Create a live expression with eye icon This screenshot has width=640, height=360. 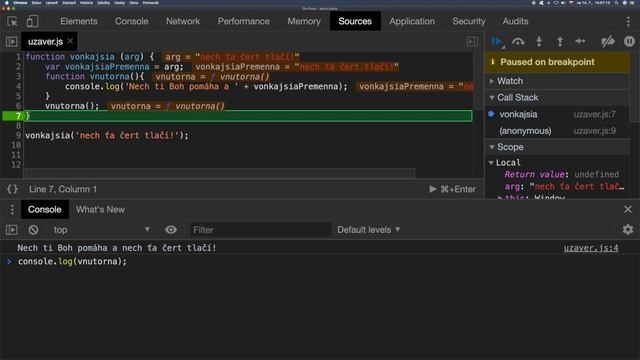point(171,230)
